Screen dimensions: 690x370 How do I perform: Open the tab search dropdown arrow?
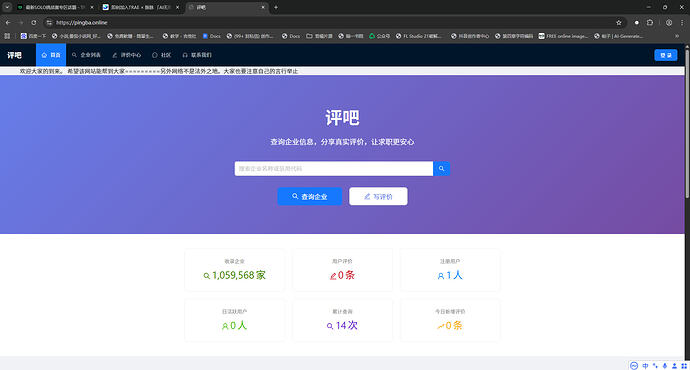click(x=7, y=7)
